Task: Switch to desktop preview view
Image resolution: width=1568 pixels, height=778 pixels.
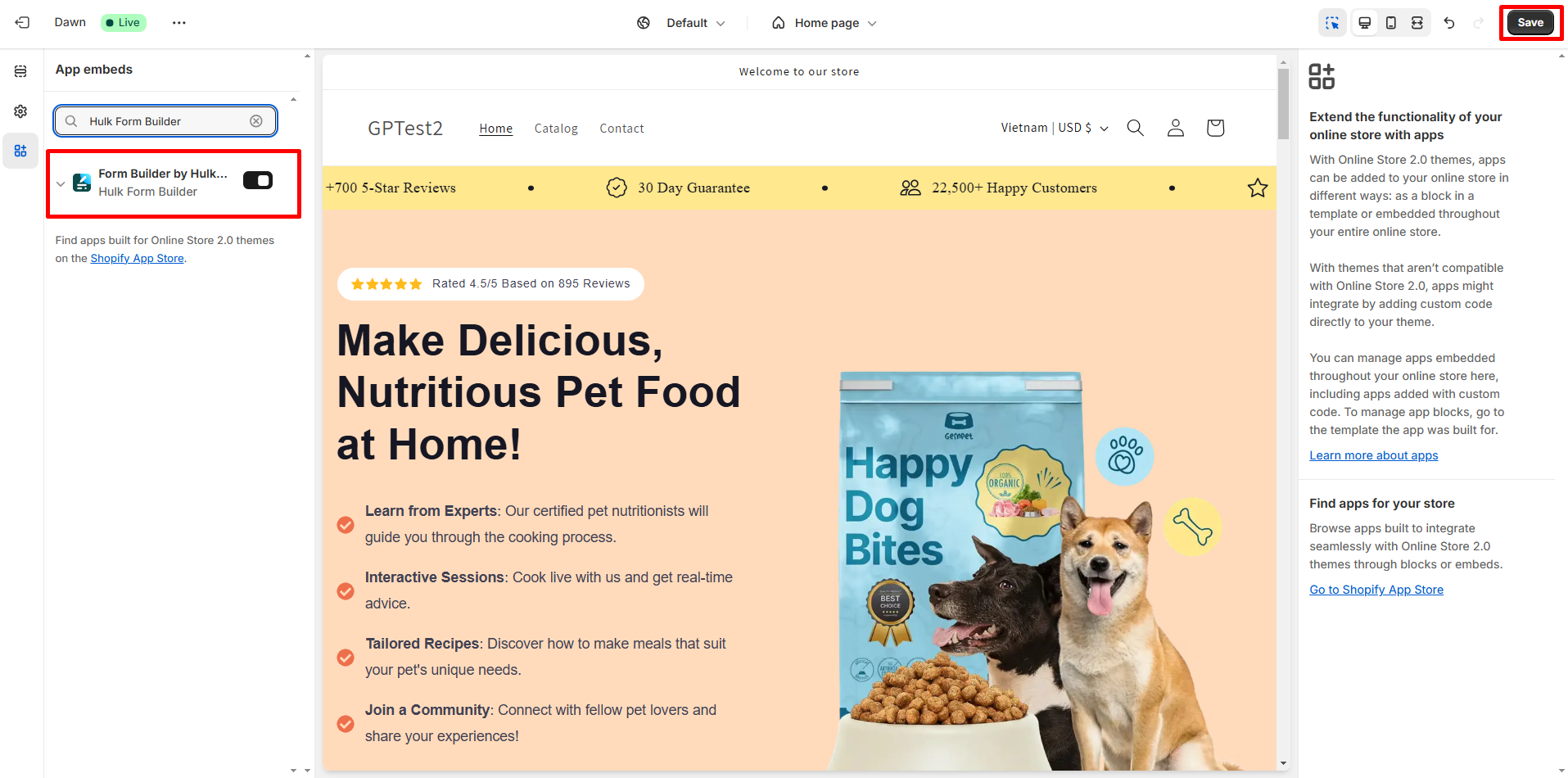Action: [1364, 23]
